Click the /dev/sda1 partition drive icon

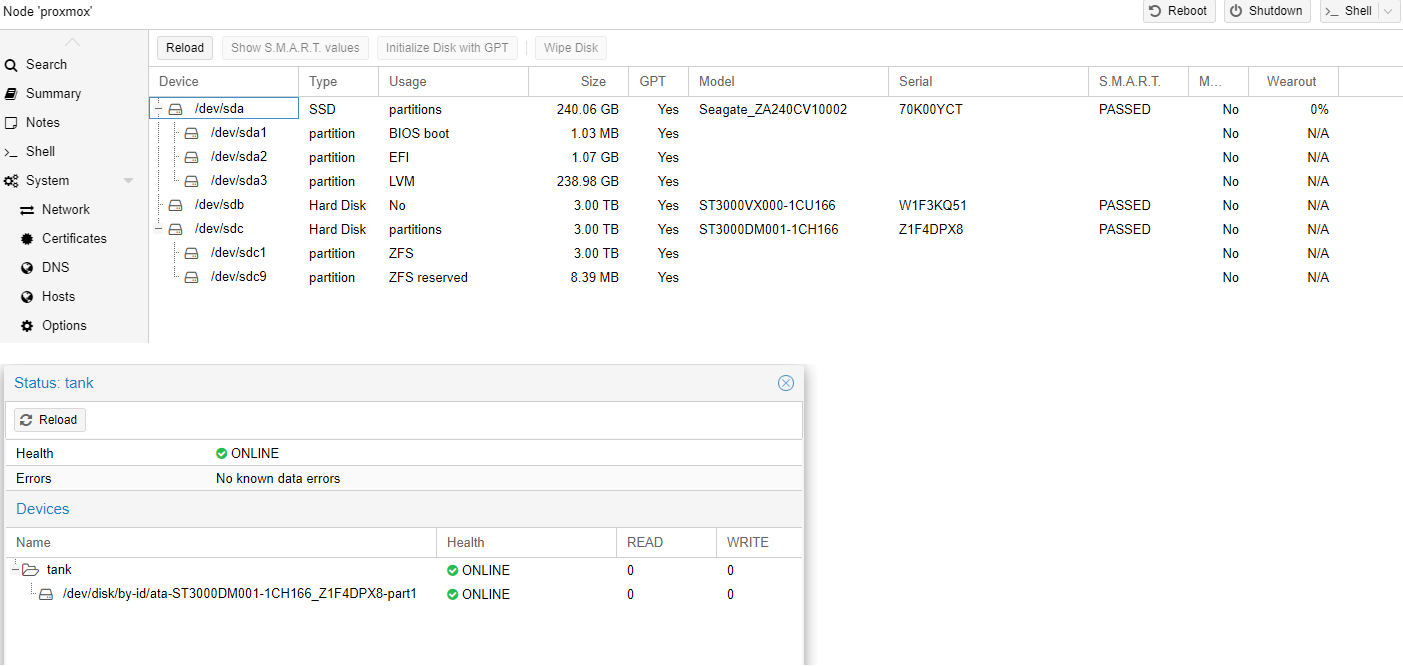pyautogui.click(x=191, y=133)
